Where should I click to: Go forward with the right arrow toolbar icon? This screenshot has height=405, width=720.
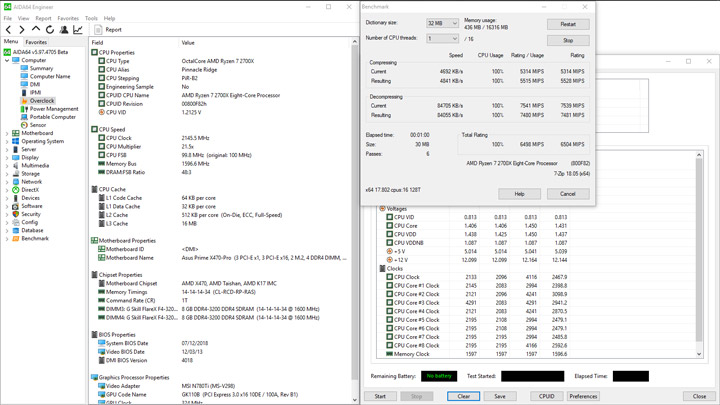22,30
